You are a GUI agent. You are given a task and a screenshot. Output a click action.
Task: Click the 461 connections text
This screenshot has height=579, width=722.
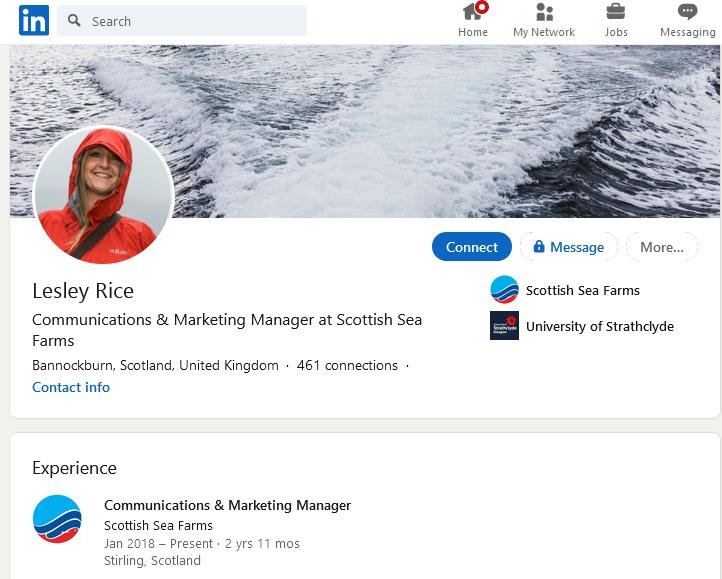point(347,365)
